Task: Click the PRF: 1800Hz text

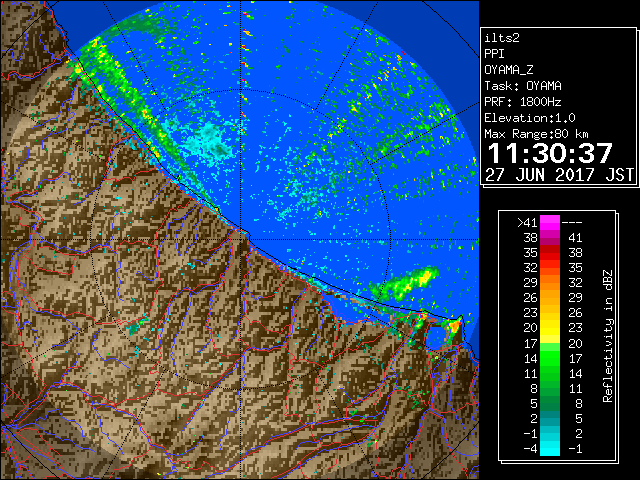Action: point(523,102)
